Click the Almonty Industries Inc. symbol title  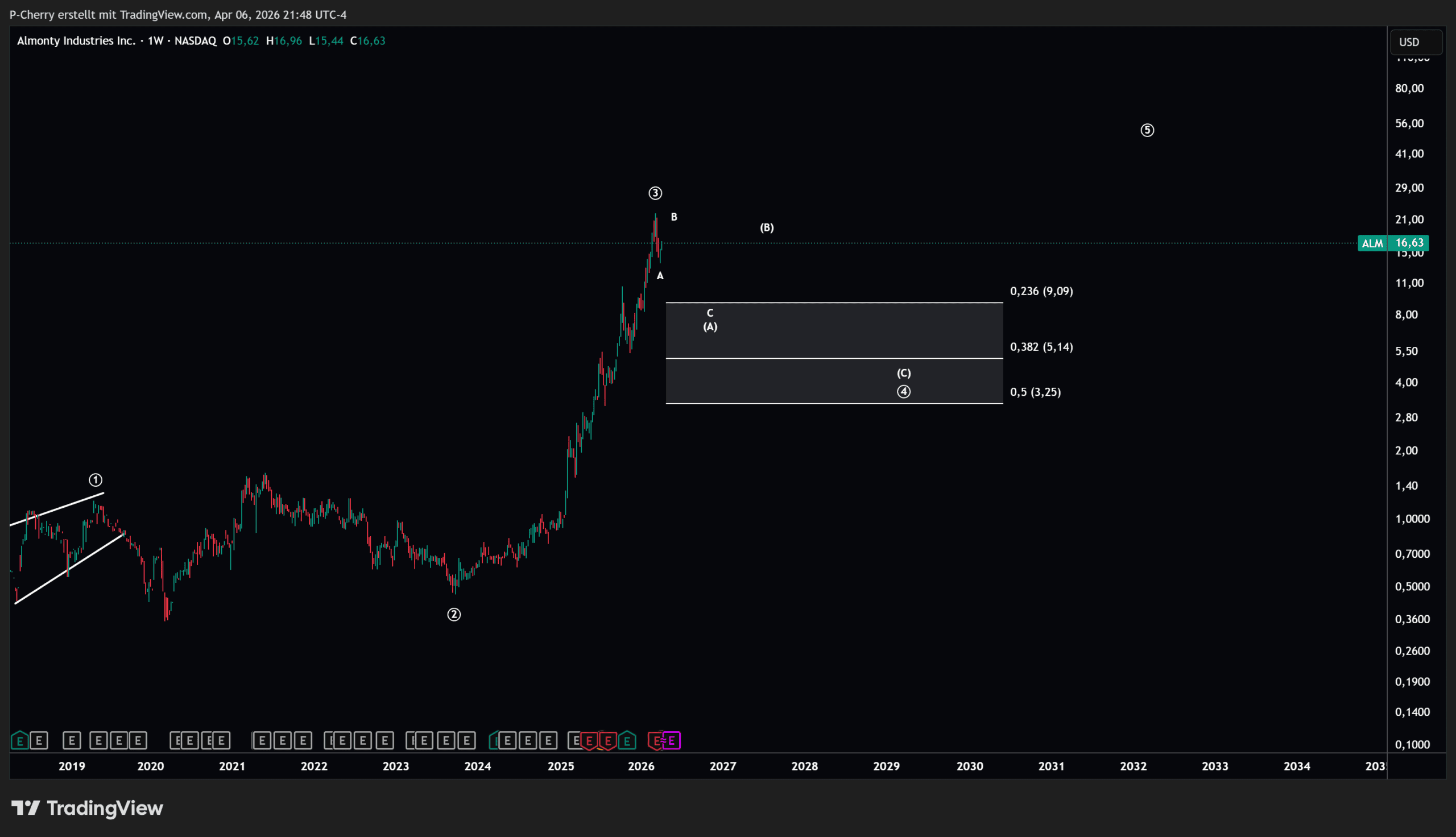tap(76, 41)
